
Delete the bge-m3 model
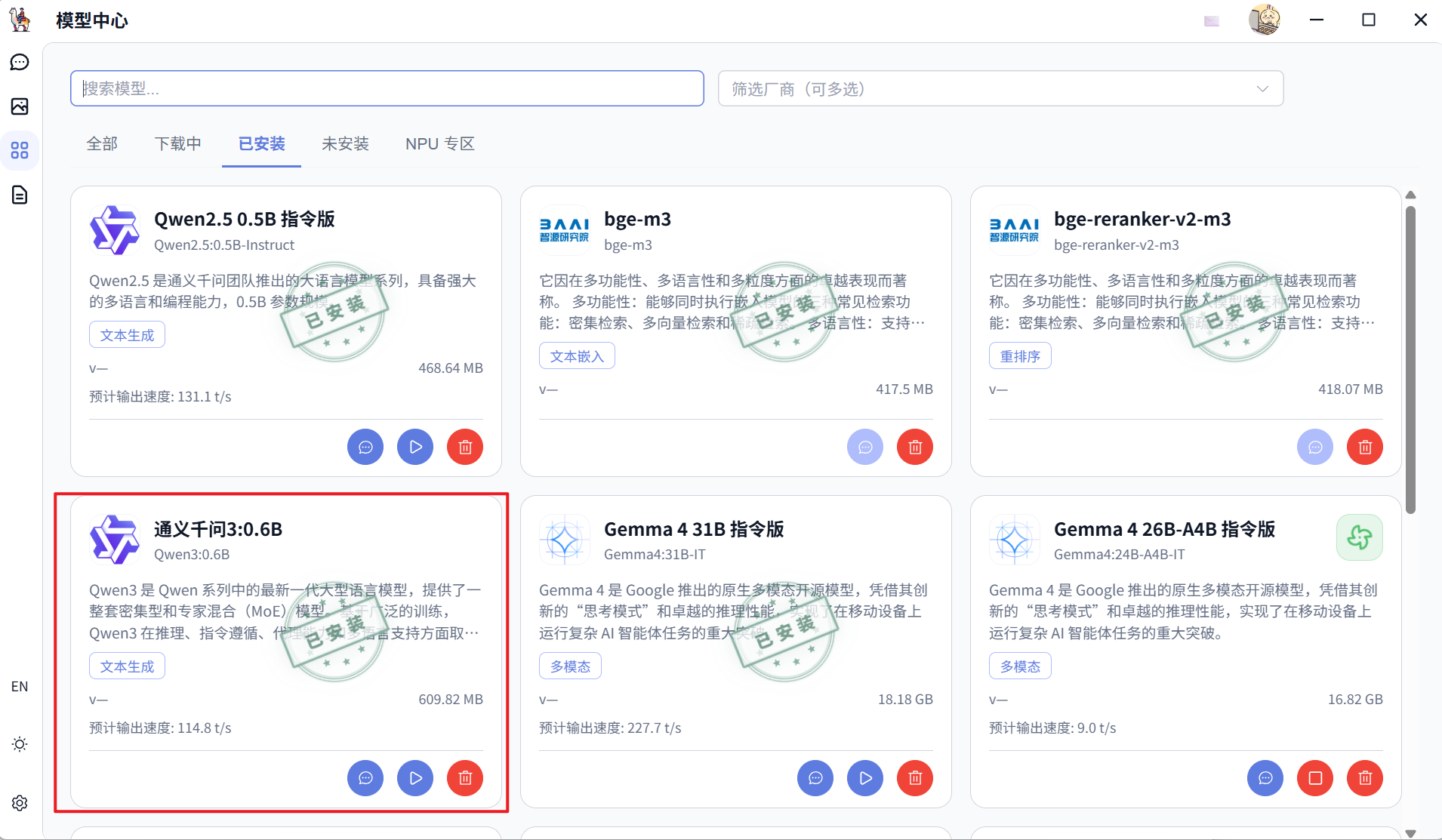[x=915, y=447]
